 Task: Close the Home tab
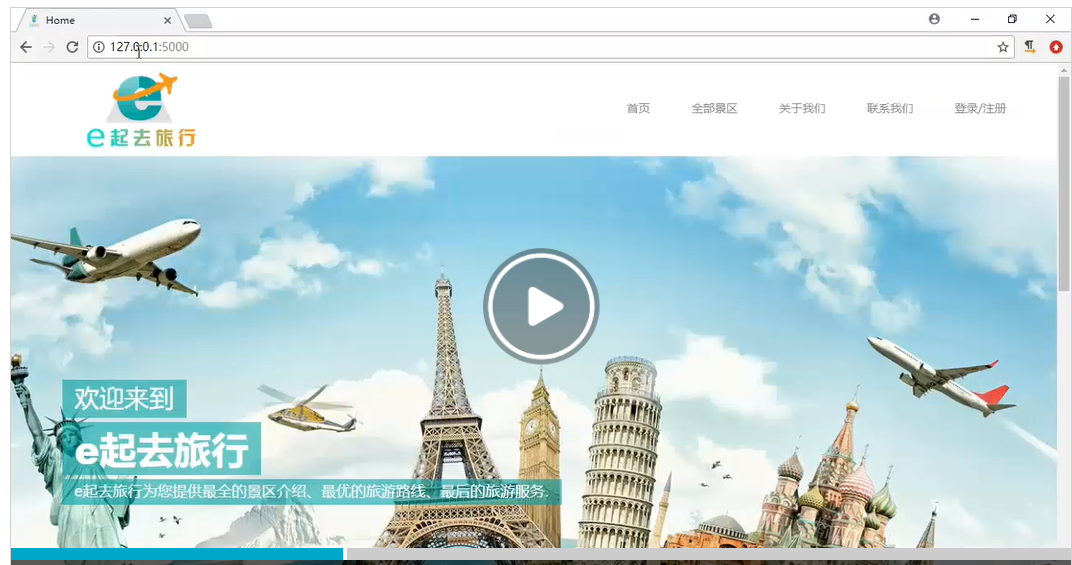click(168, 21)
